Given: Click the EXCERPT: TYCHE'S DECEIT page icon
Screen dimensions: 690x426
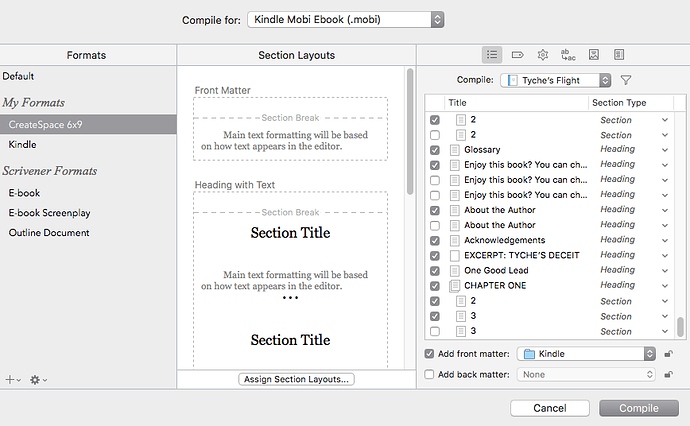Looking at the screenshot, I should (x=455, y=256).
